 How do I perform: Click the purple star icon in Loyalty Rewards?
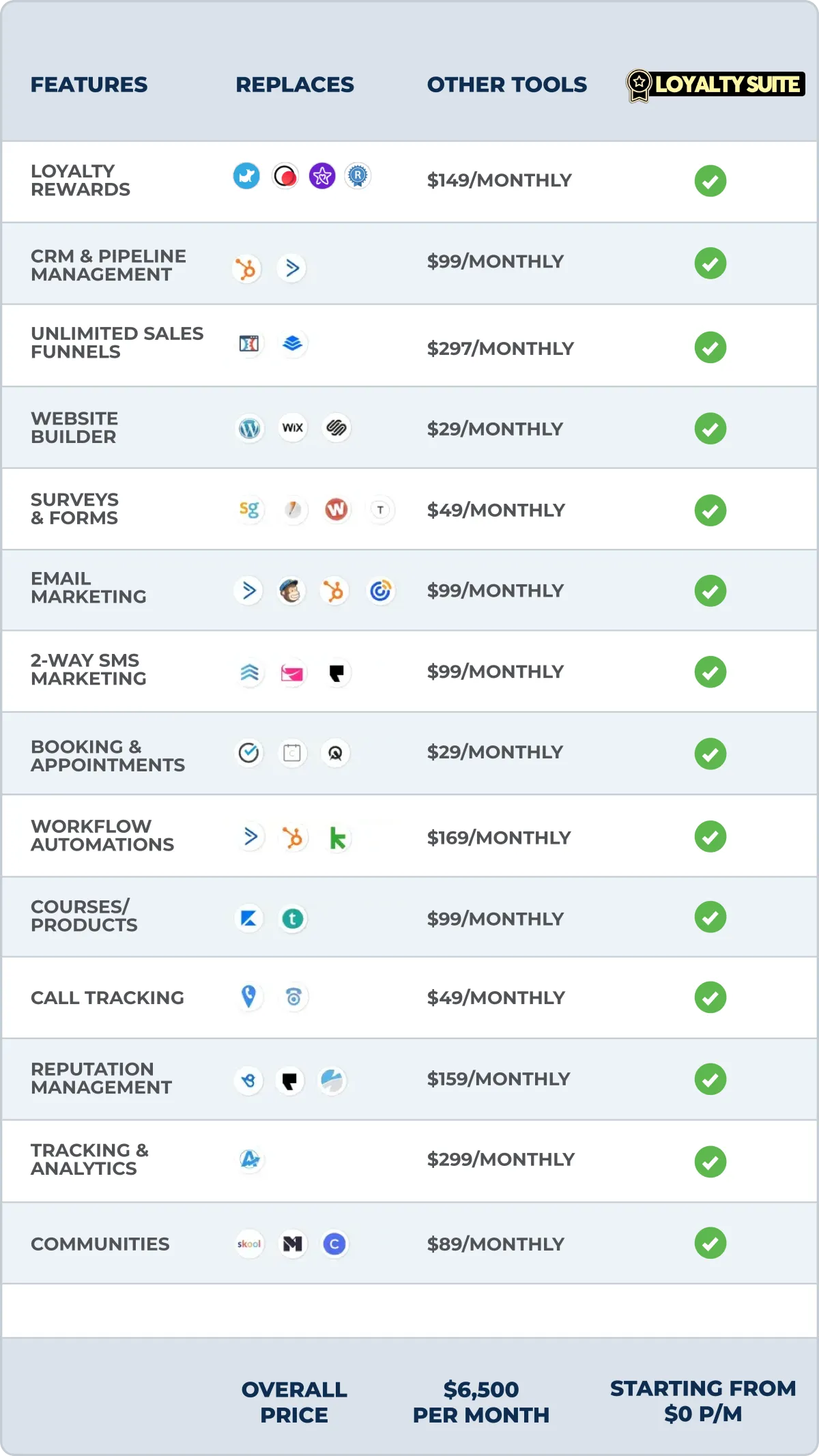click(x=322, y=176)
